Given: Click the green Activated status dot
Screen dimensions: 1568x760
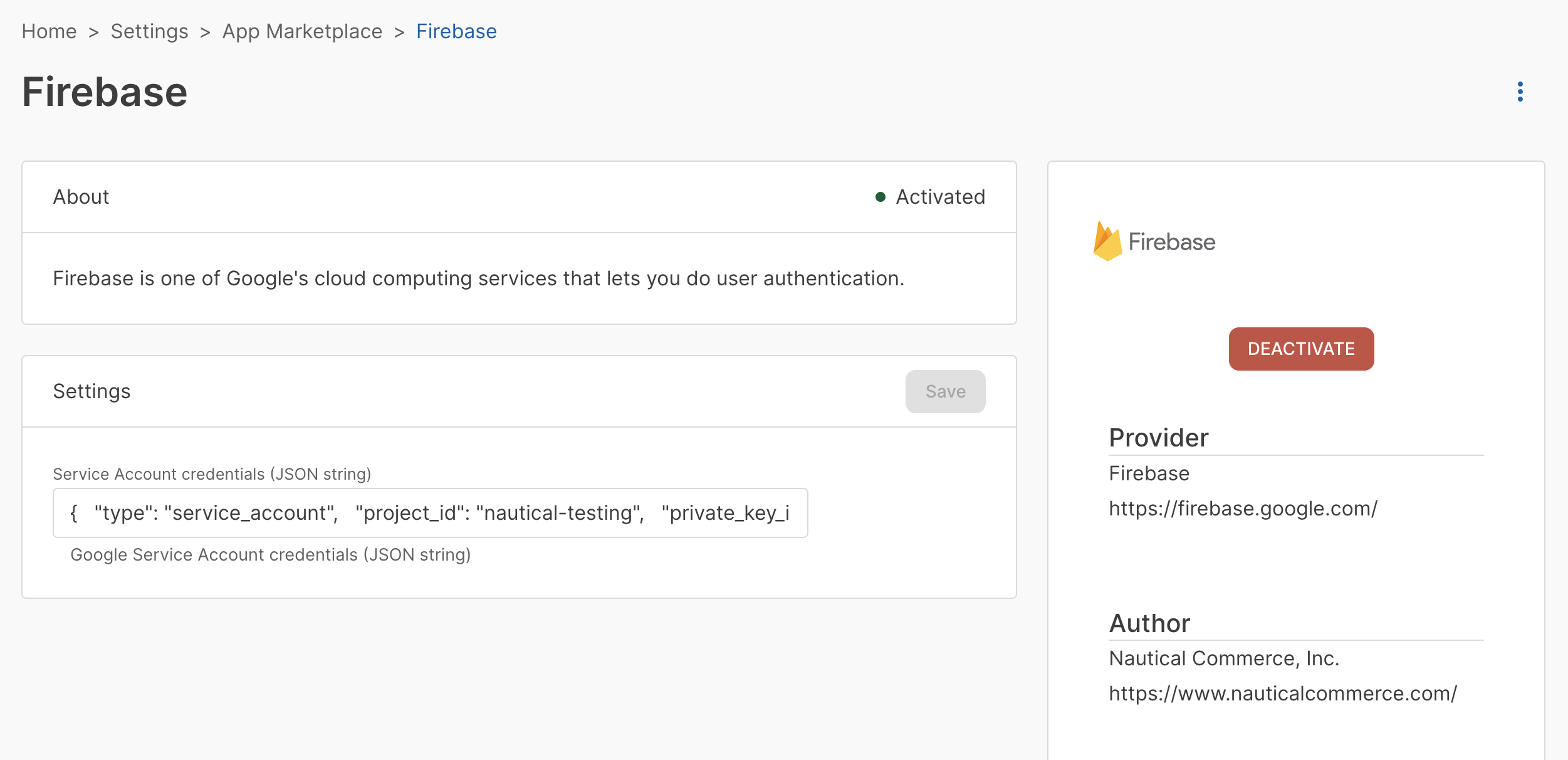Looking at the screenshot, I should [880, 197].
